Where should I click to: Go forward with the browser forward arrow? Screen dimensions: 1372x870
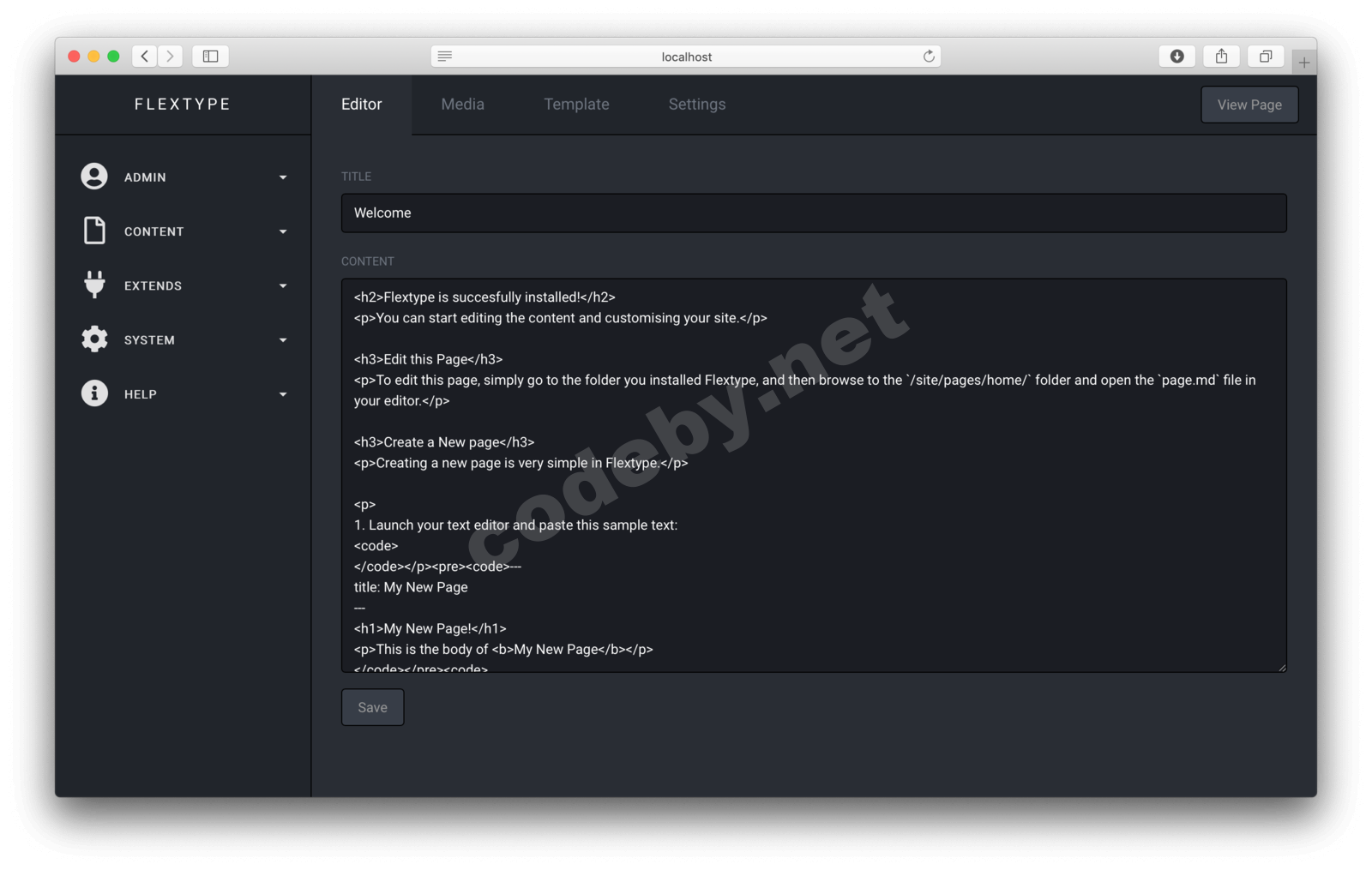pyautogui.click(x=170, y=57)
